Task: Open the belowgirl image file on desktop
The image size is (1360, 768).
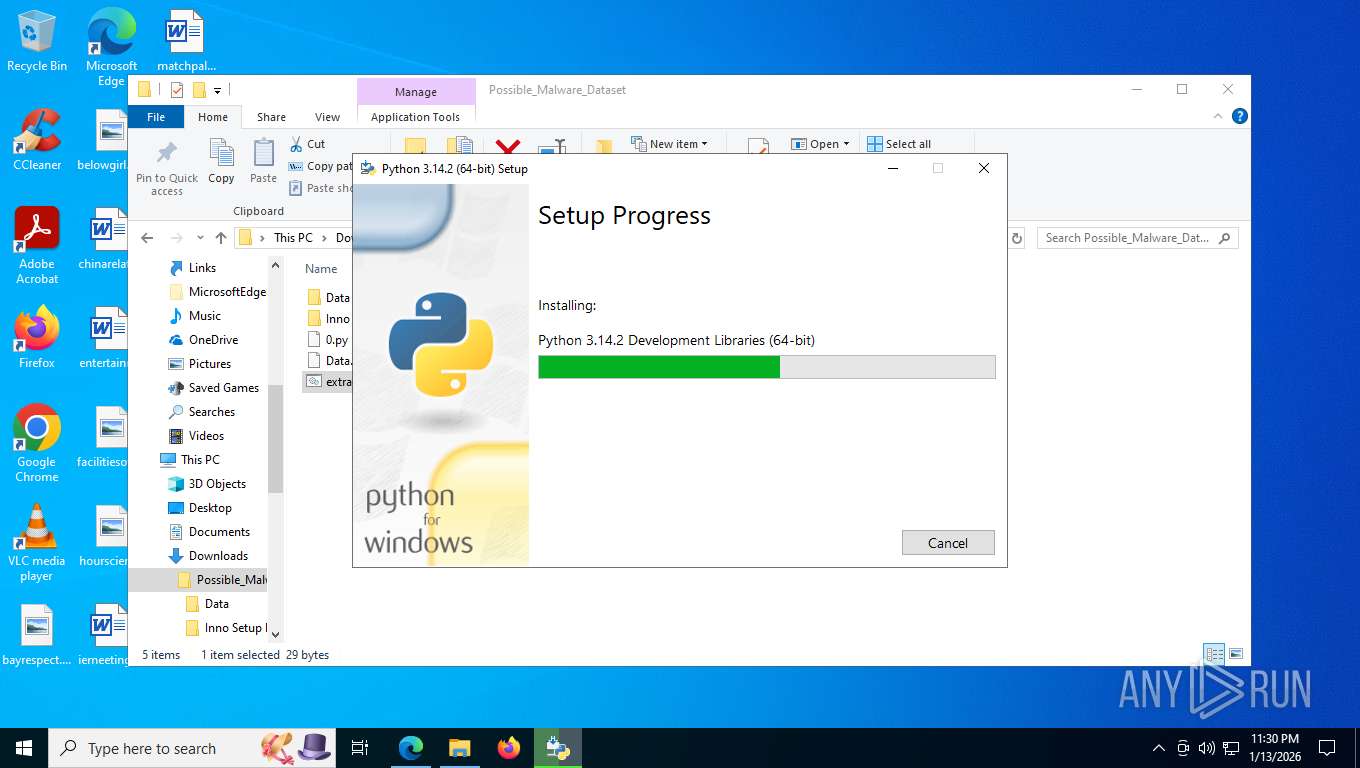Action: click(x=103, y=140)
